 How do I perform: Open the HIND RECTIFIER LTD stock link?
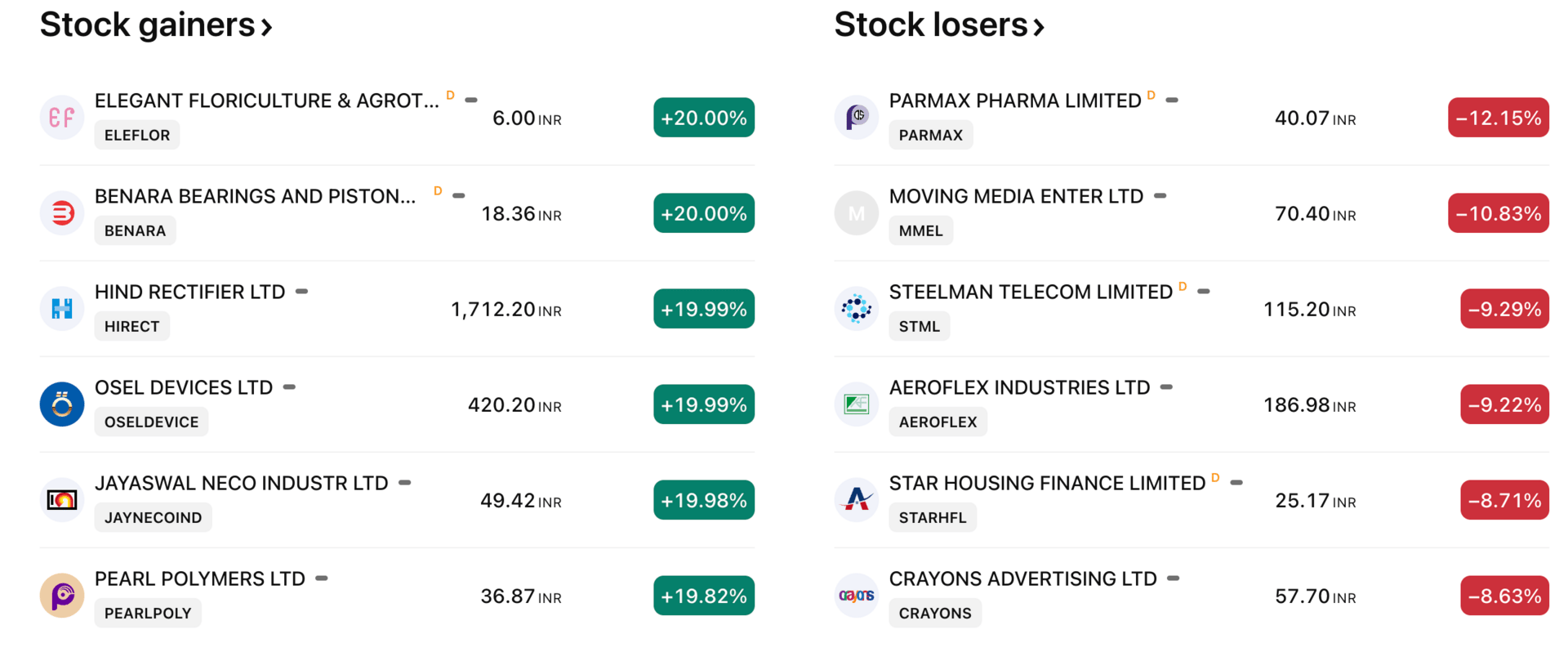point(189,293)
